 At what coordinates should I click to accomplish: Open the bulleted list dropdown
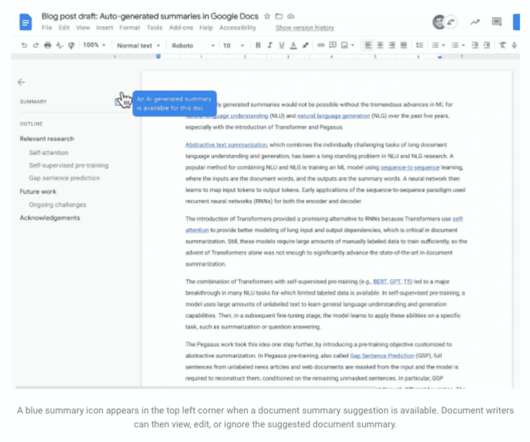[458, 45]
